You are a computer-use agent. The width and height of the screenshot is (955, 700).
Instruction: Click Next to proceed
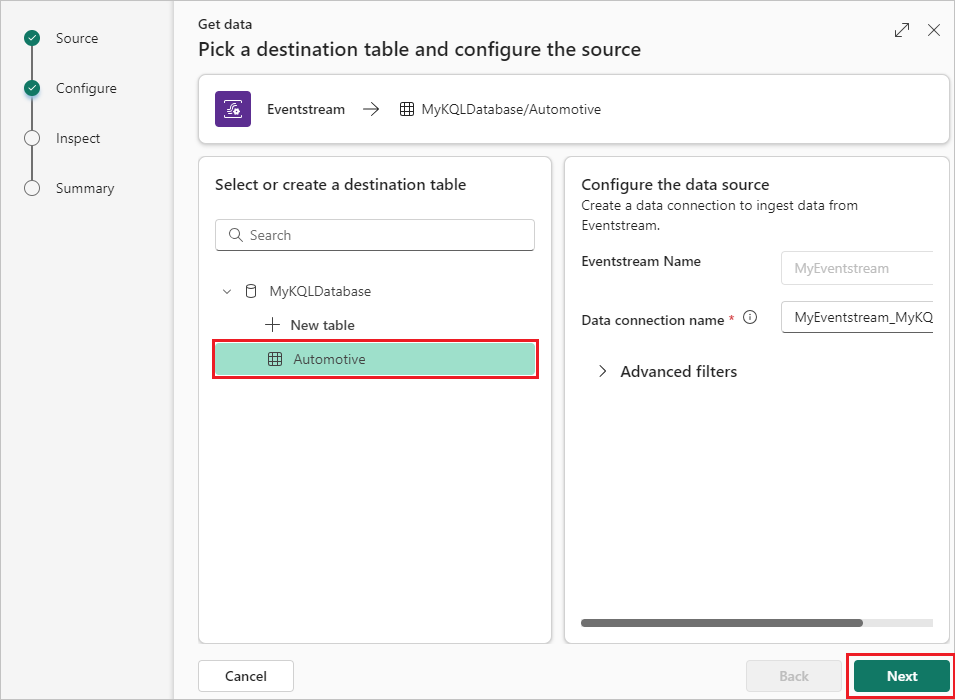point(902,676)
